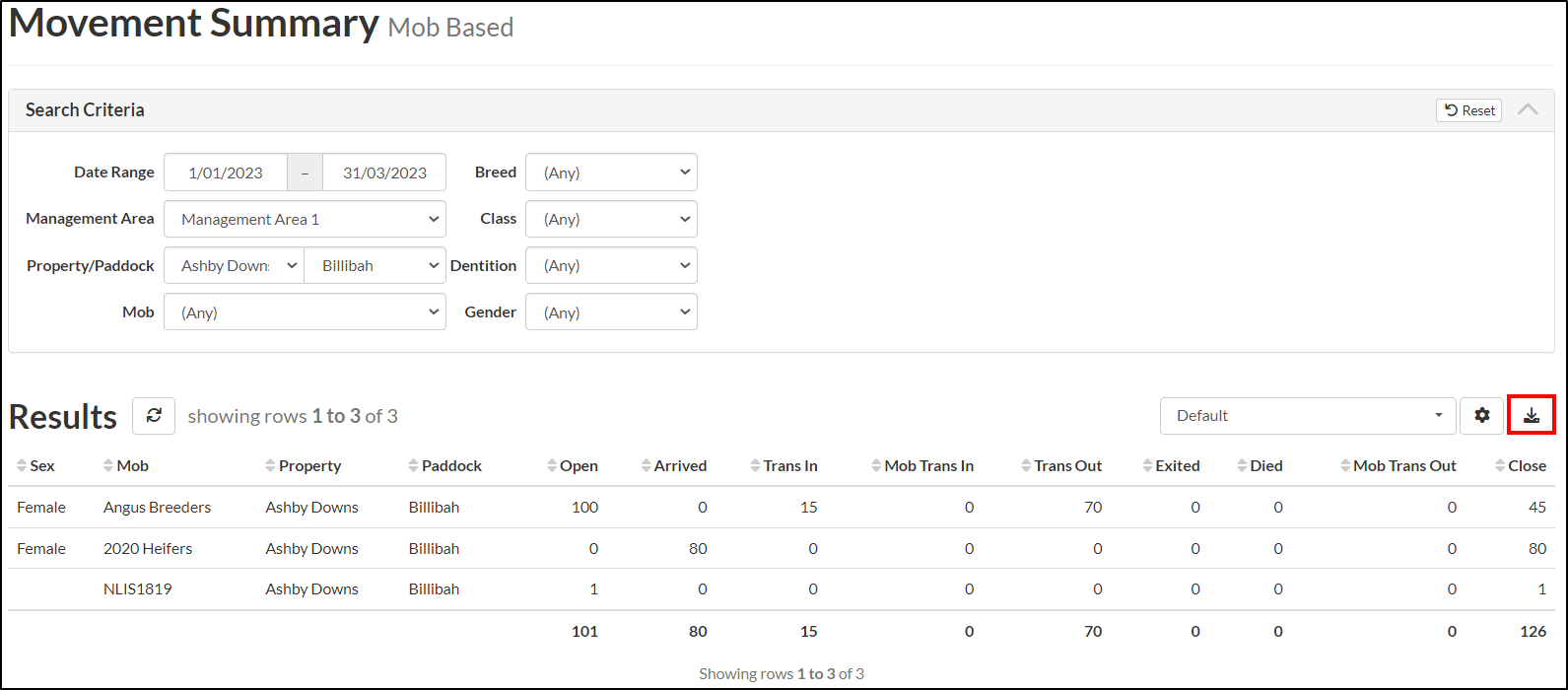Reset the search criteria
Image resolution: width=1568 pixels, height=690 pixels.
[x=1468, y=110]
